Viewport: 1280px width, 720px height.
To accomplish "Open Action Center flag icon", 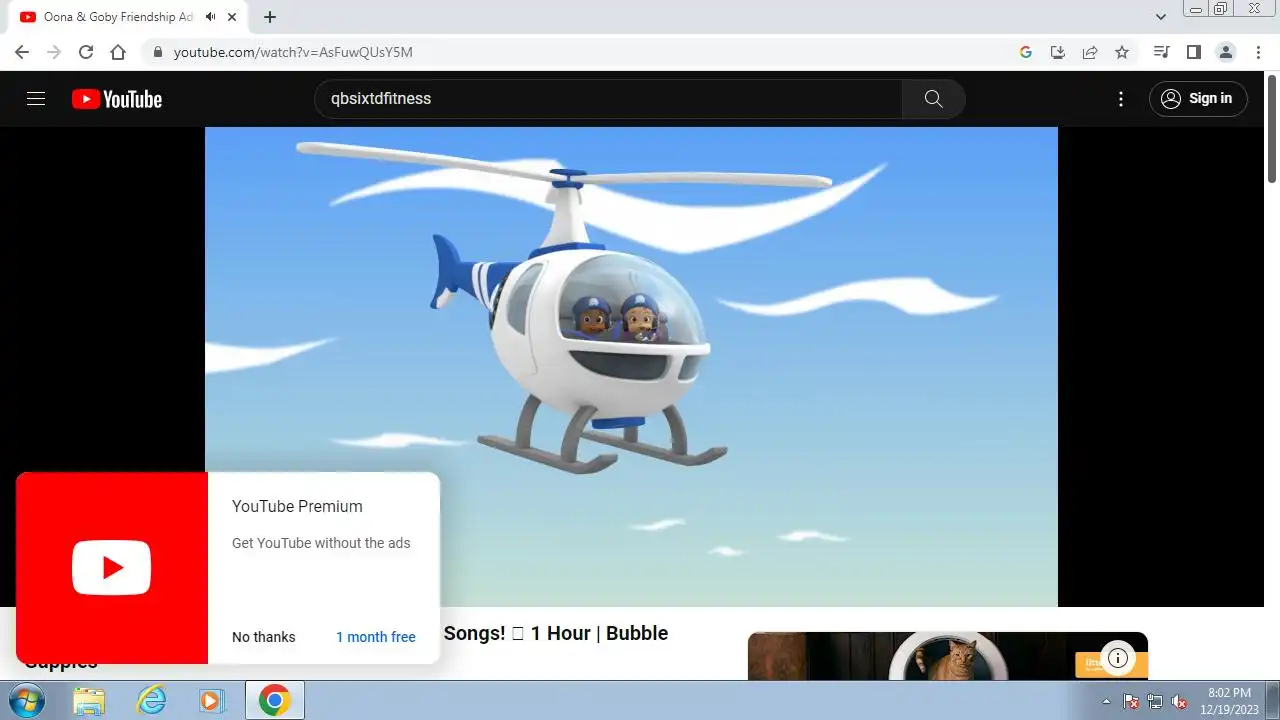I will click(x=1131, y=701).
